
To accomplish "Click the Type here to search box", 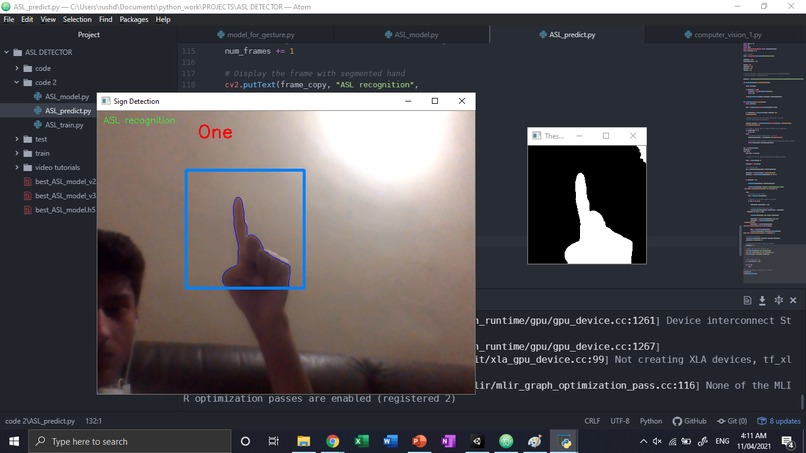I will [130, 441].
